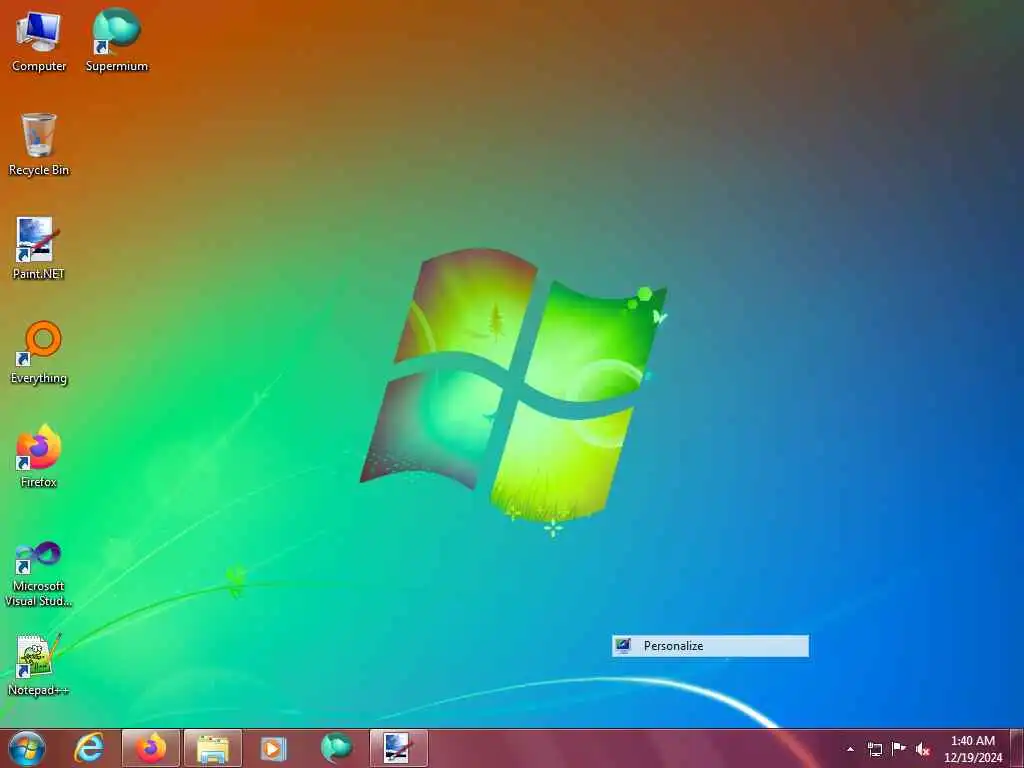Open the network status tray icon
The width and height of the screenshot is (1024, 768).
[874, 750]
